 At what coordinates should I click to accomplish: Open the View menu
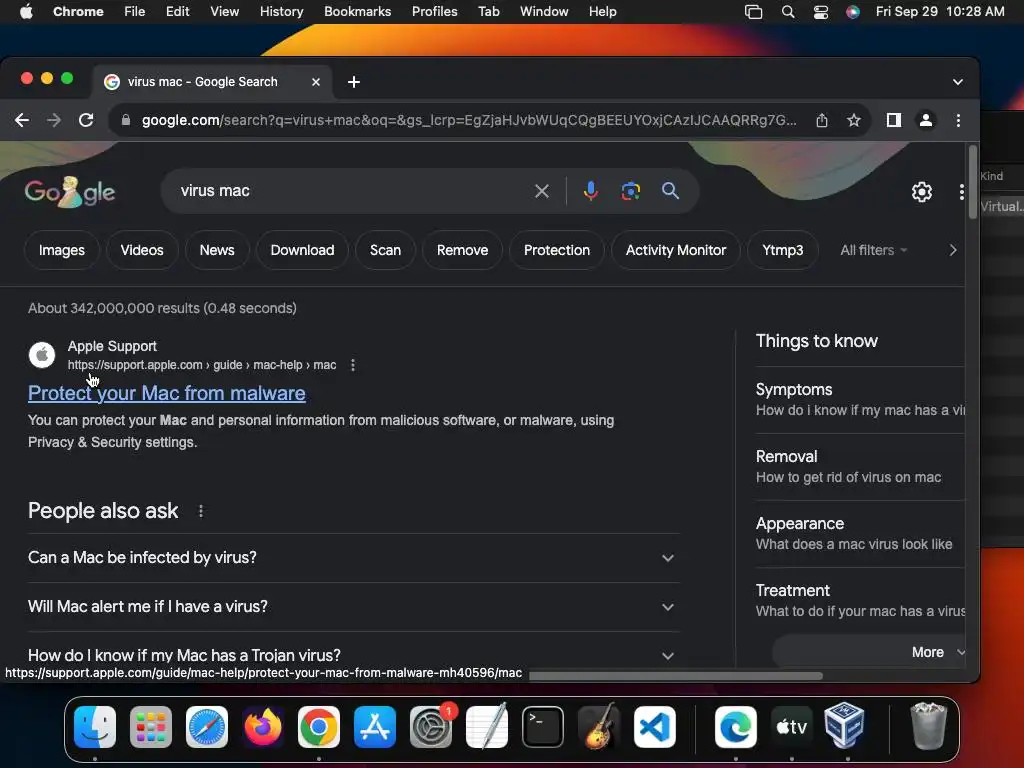(x=225, y=12)
